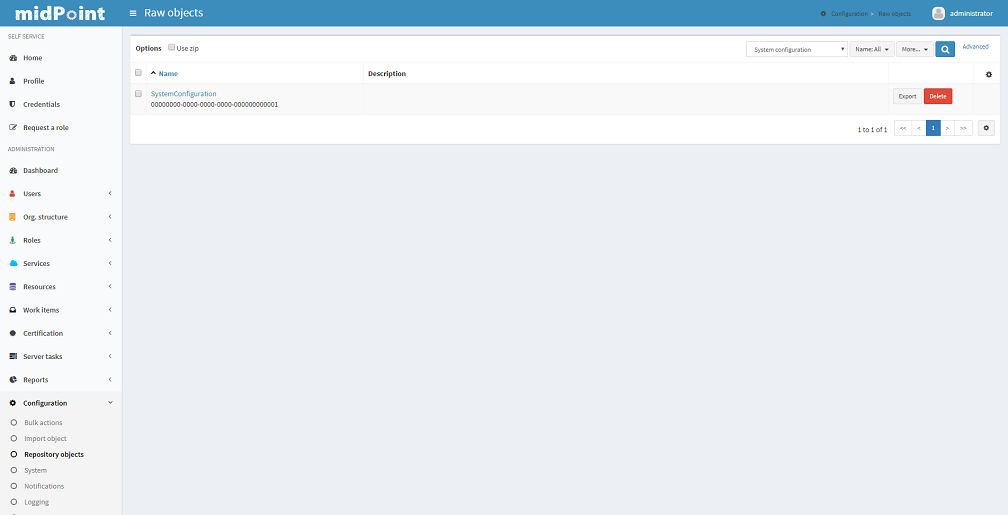Click the breadcrumb Configuration gear icon
Viewport: 1008px width, 515px height.
point(824,14)
